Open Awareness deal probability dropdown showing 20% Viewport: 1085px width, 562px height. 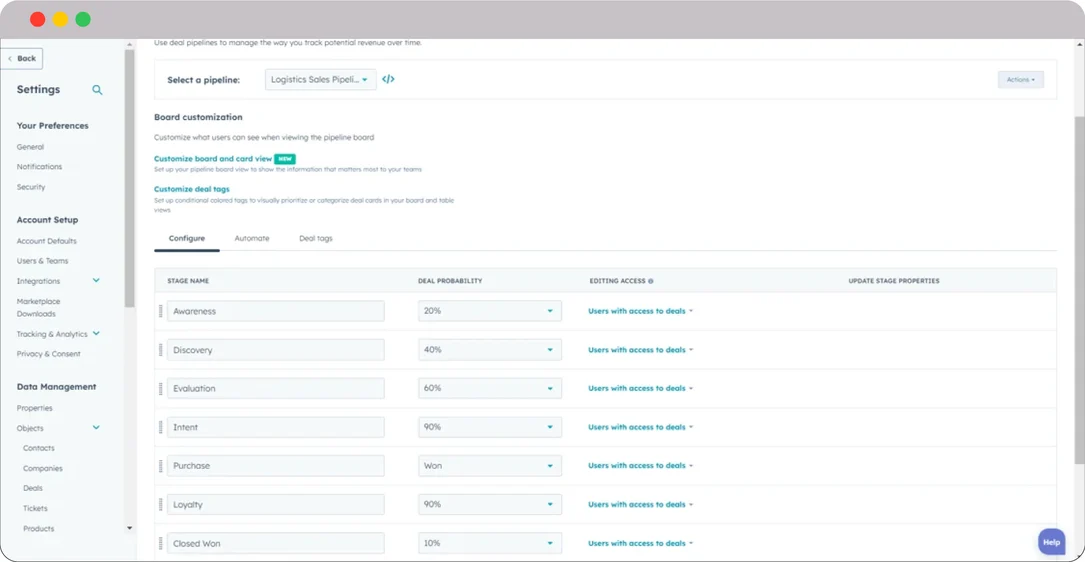[490, 311]
